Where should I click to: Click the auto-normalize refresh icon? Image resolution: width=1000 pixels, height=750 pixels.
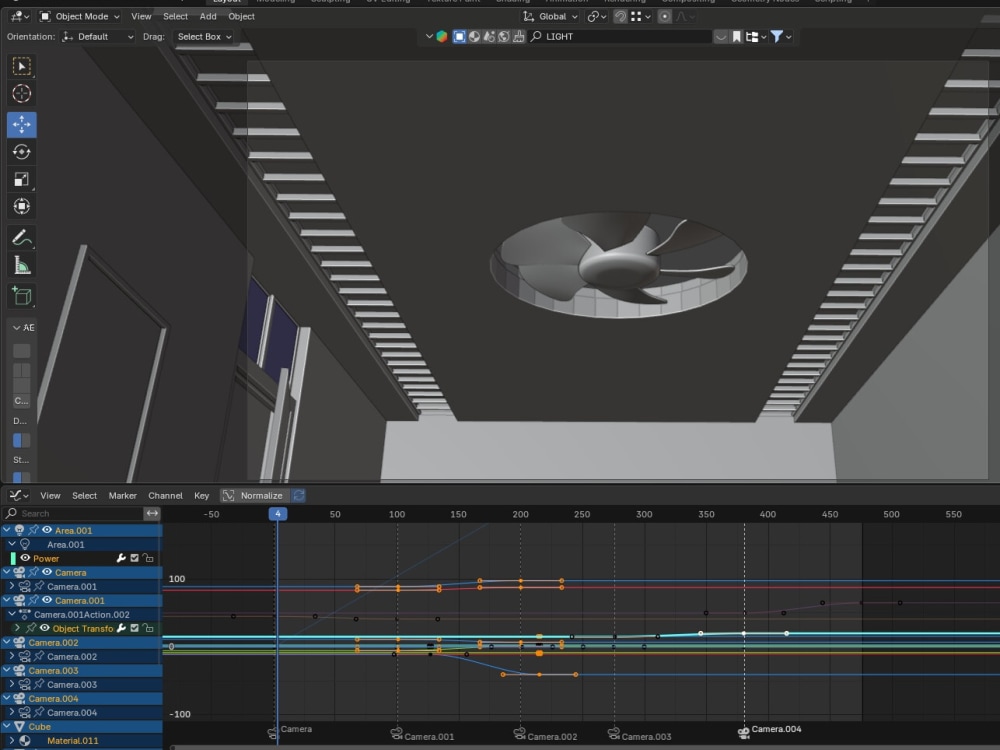298,496
